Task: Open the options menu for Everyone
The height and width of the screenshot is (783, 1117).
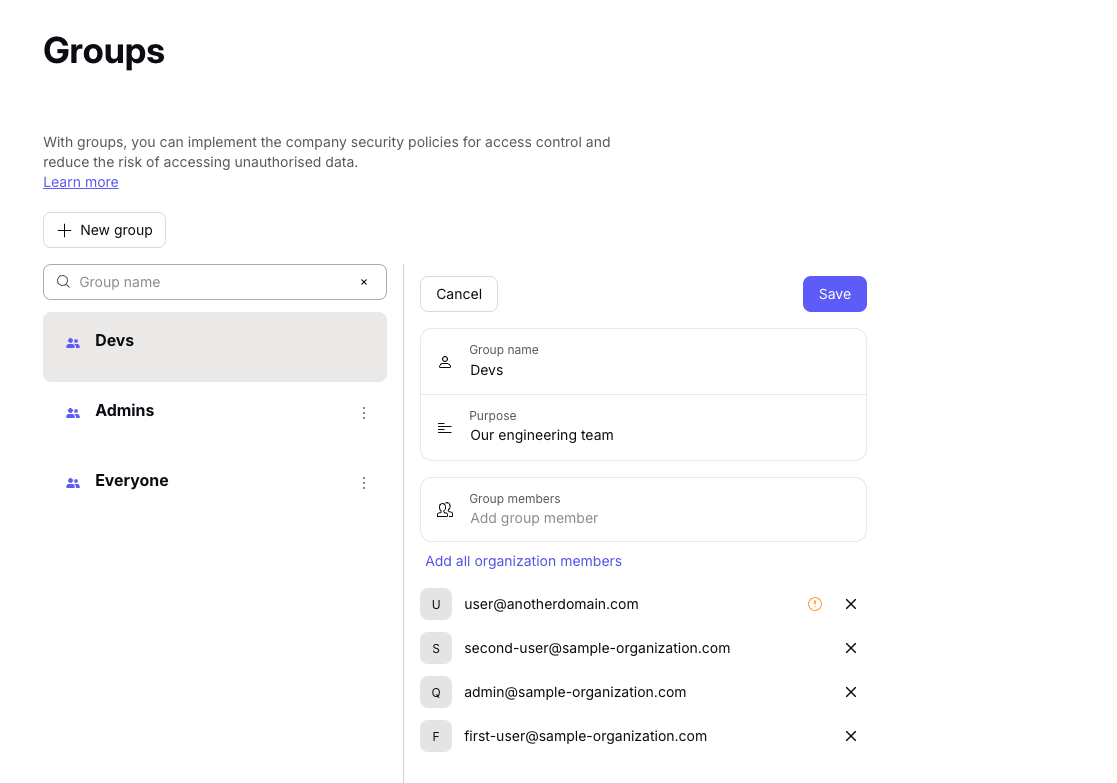Action: [364, 482]
